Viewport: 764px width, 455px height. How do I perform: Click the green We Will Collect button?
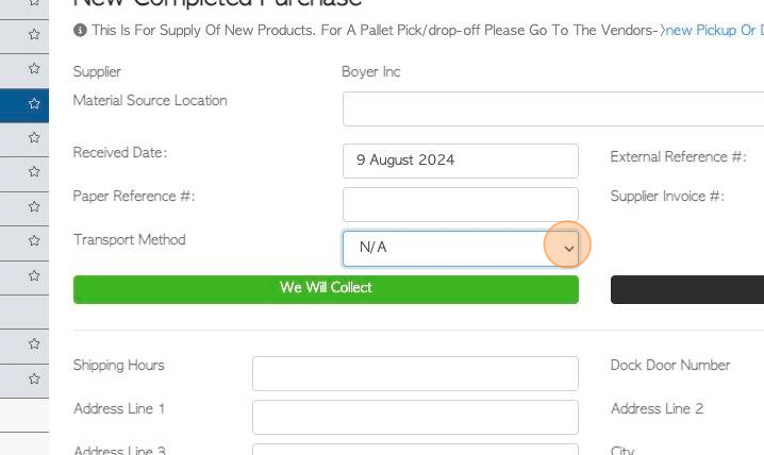pos(326,289)
